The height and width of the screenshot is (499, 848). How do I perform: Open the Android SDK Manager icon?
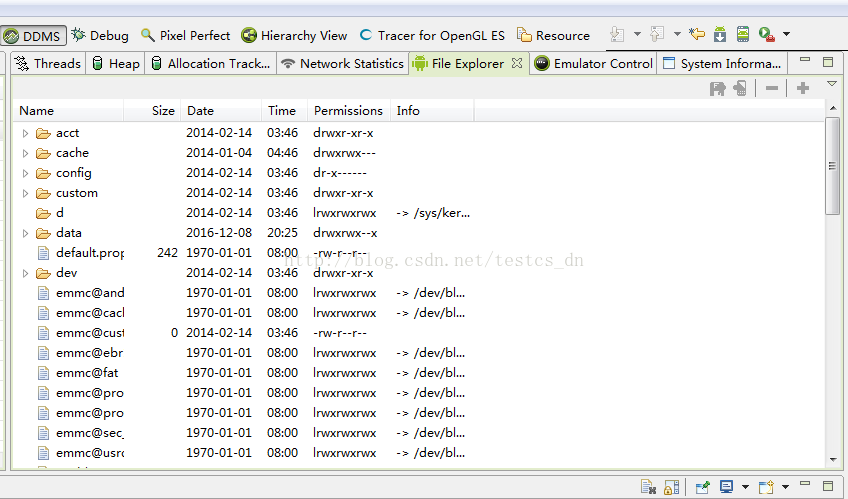pyautogui.click(x=720, y=34)
